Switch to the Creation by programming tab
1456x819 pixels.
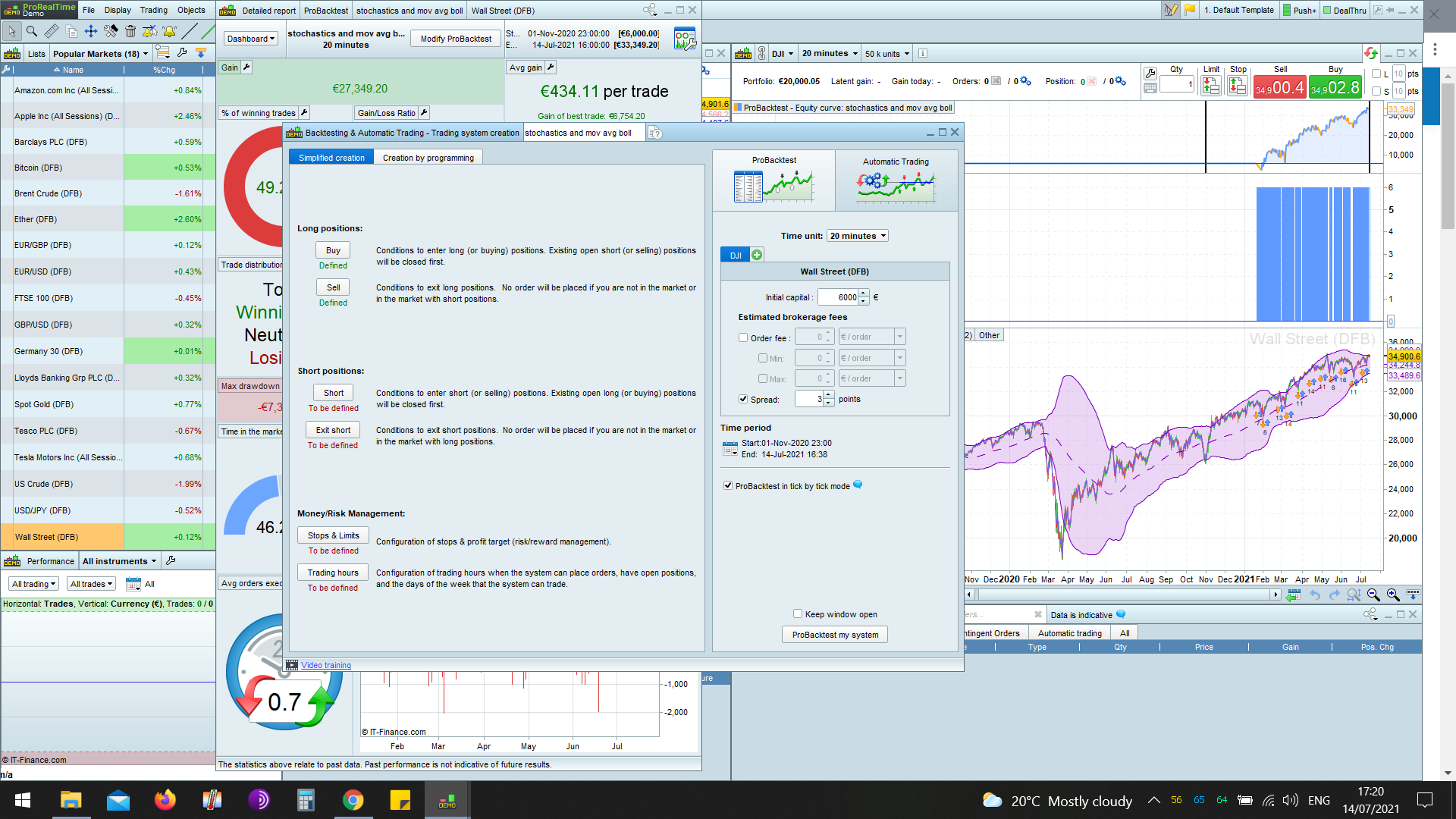click(x=428, y=157)
